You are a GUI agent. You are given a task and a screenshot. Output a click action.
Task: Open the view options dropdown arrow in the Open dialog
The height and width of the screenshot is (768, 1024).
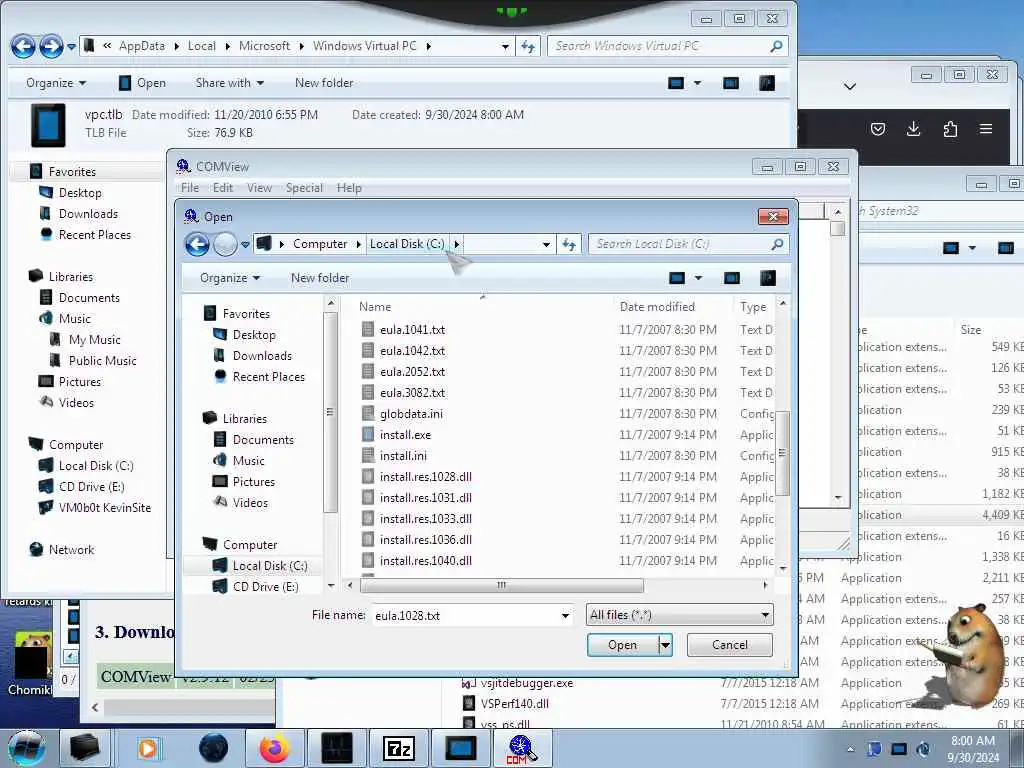[x=698, y=278]
